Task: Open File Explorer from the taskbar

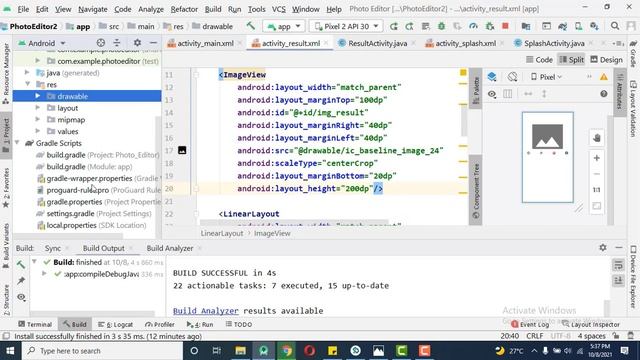Action: [x=240, y=351]
